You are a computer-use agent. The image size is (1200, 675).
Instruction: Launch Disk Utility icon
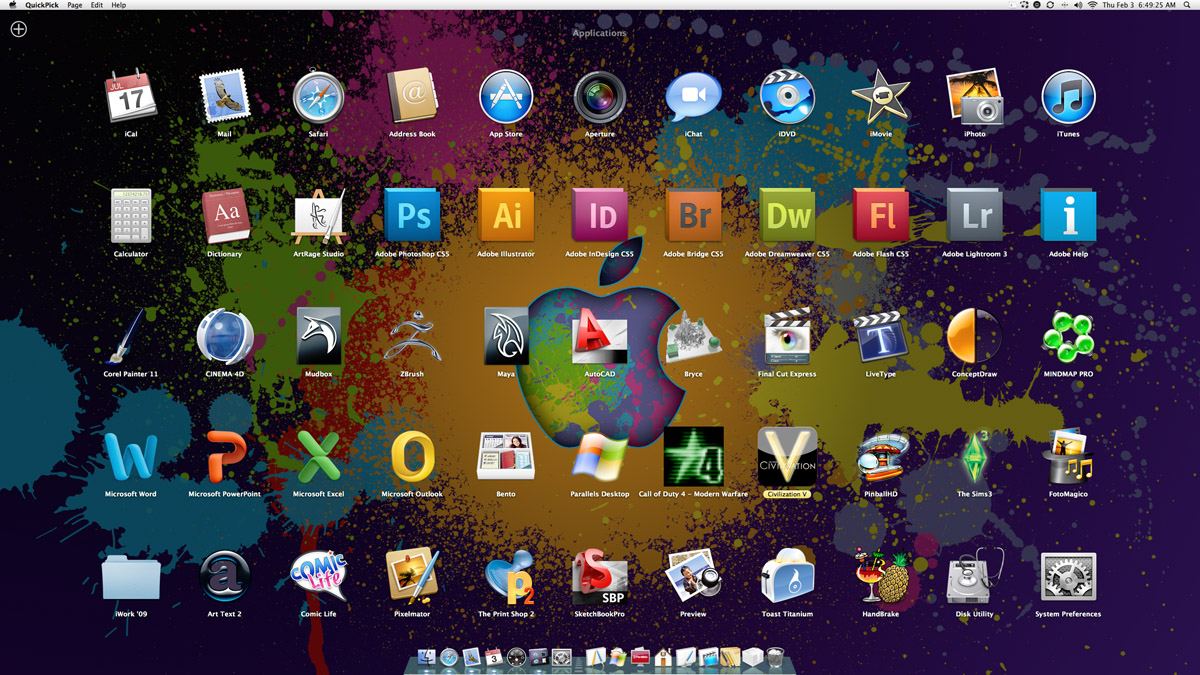tap(974, 577)
